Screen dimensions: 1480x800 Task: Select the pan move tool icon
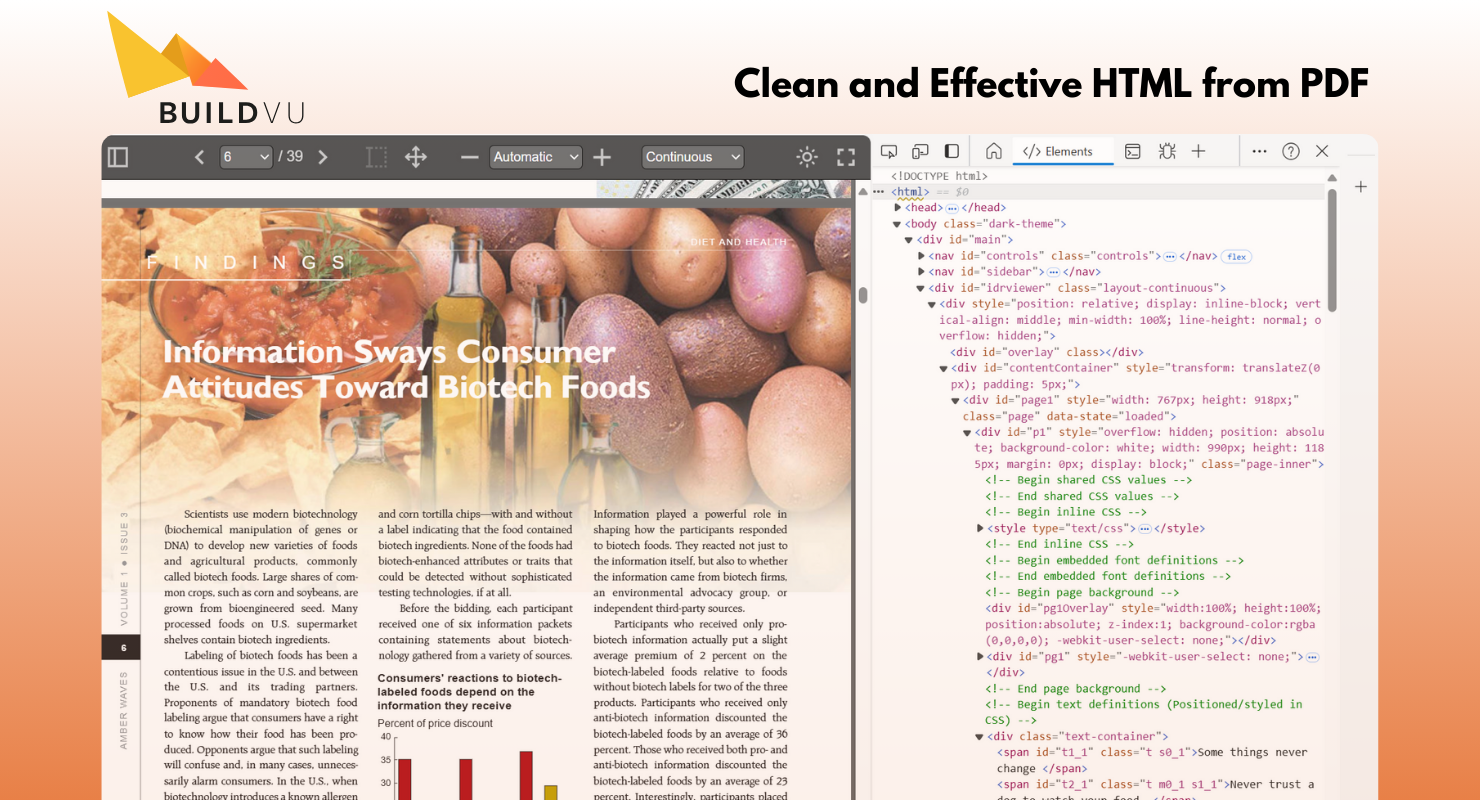(415, 157)
